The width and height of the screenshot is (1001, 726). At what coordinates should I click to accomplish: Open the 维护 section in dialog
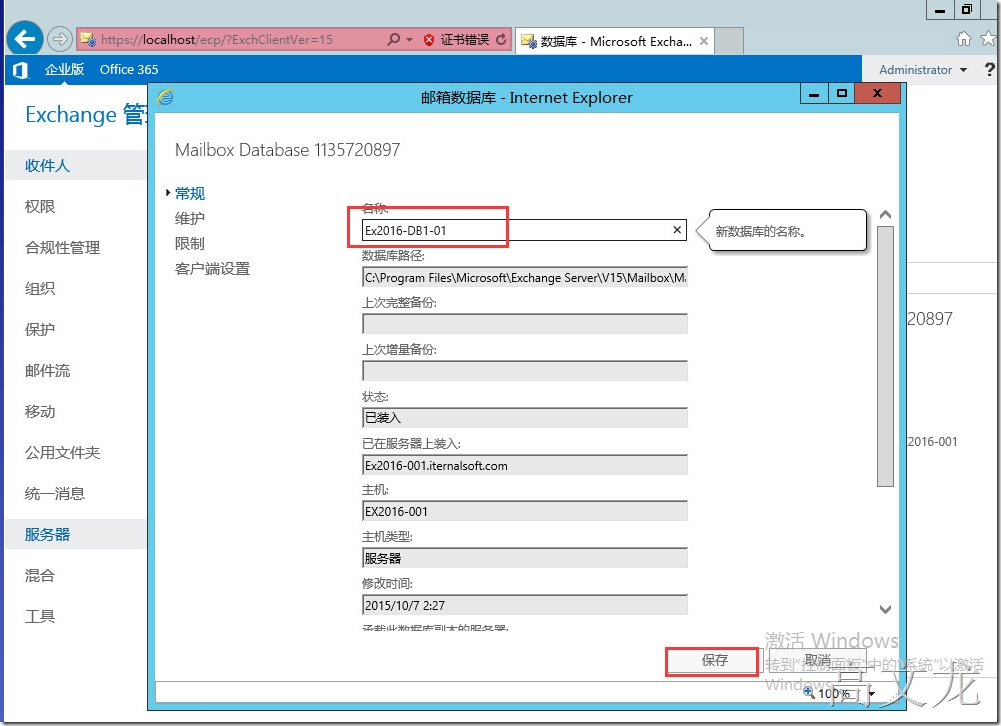190,218
